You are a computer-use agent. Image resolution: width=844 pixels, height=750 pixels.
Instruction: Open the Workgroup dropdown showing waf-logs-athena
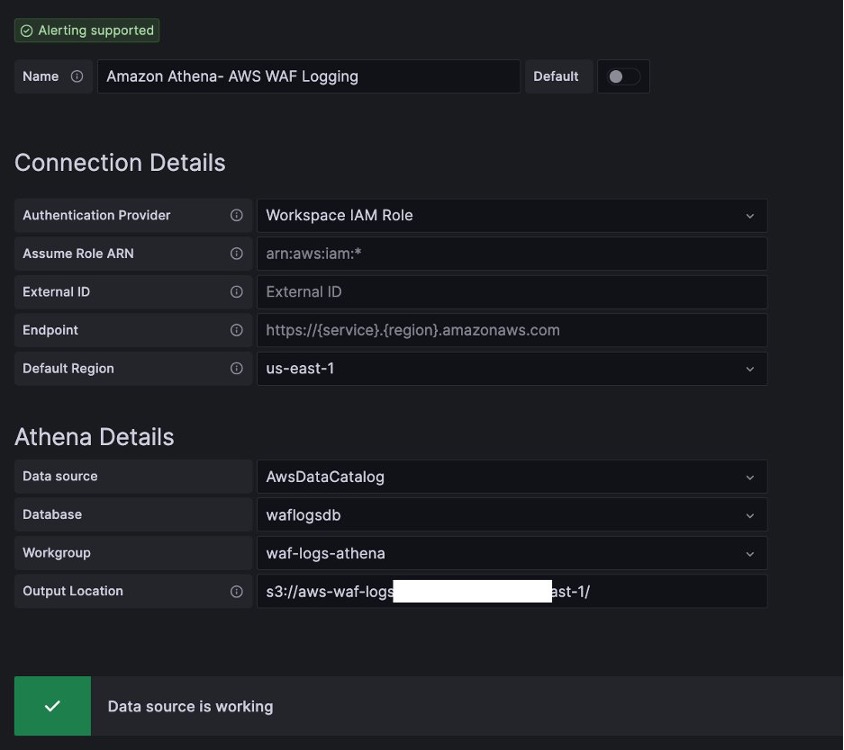click(512, 553)
